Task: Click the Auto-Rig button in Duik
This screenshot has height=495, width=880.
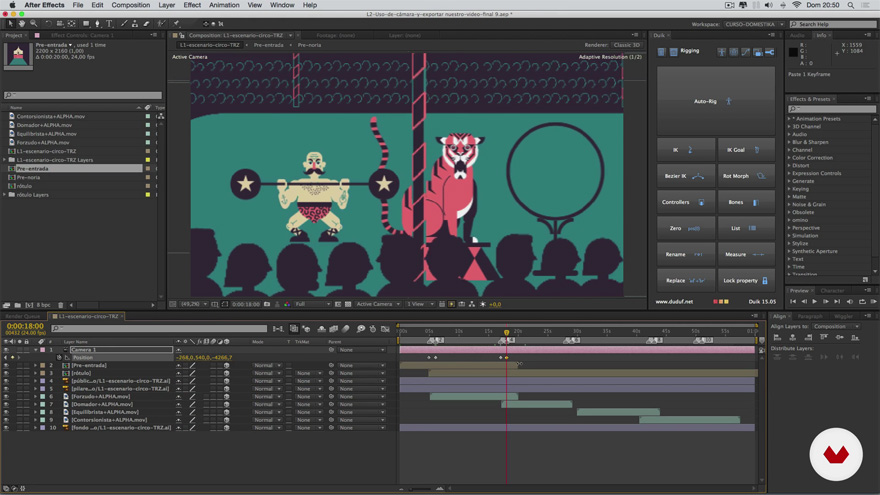Action: (716, 101)
